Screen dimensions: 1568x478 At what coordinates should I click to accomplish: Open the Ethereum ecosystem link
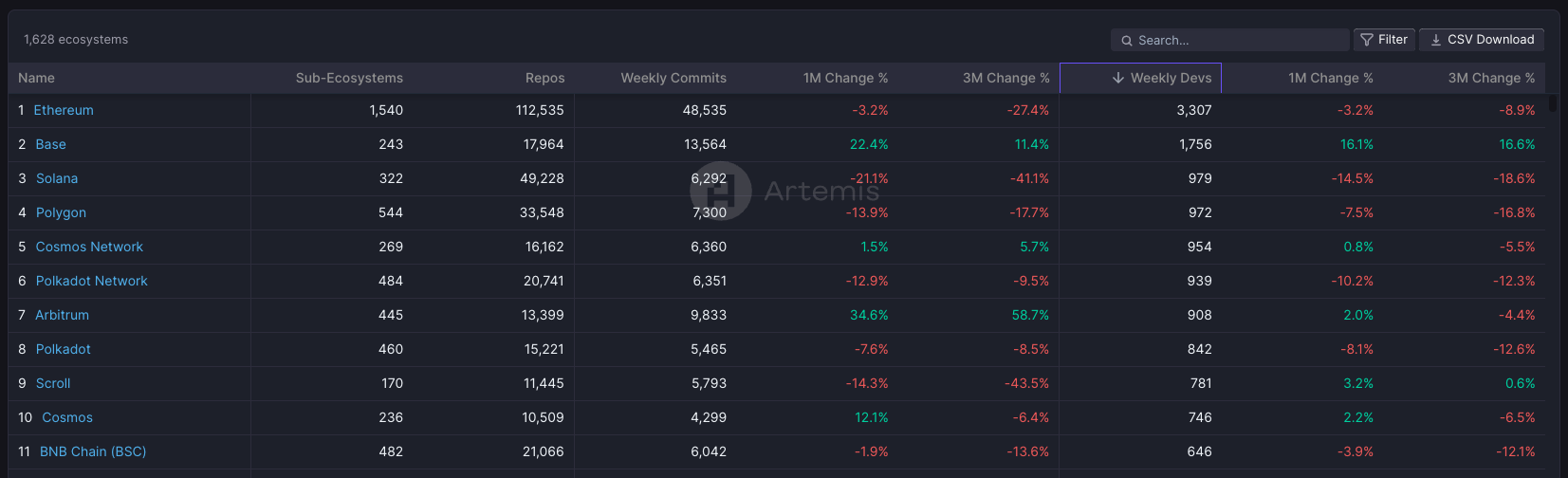[64, 110]
